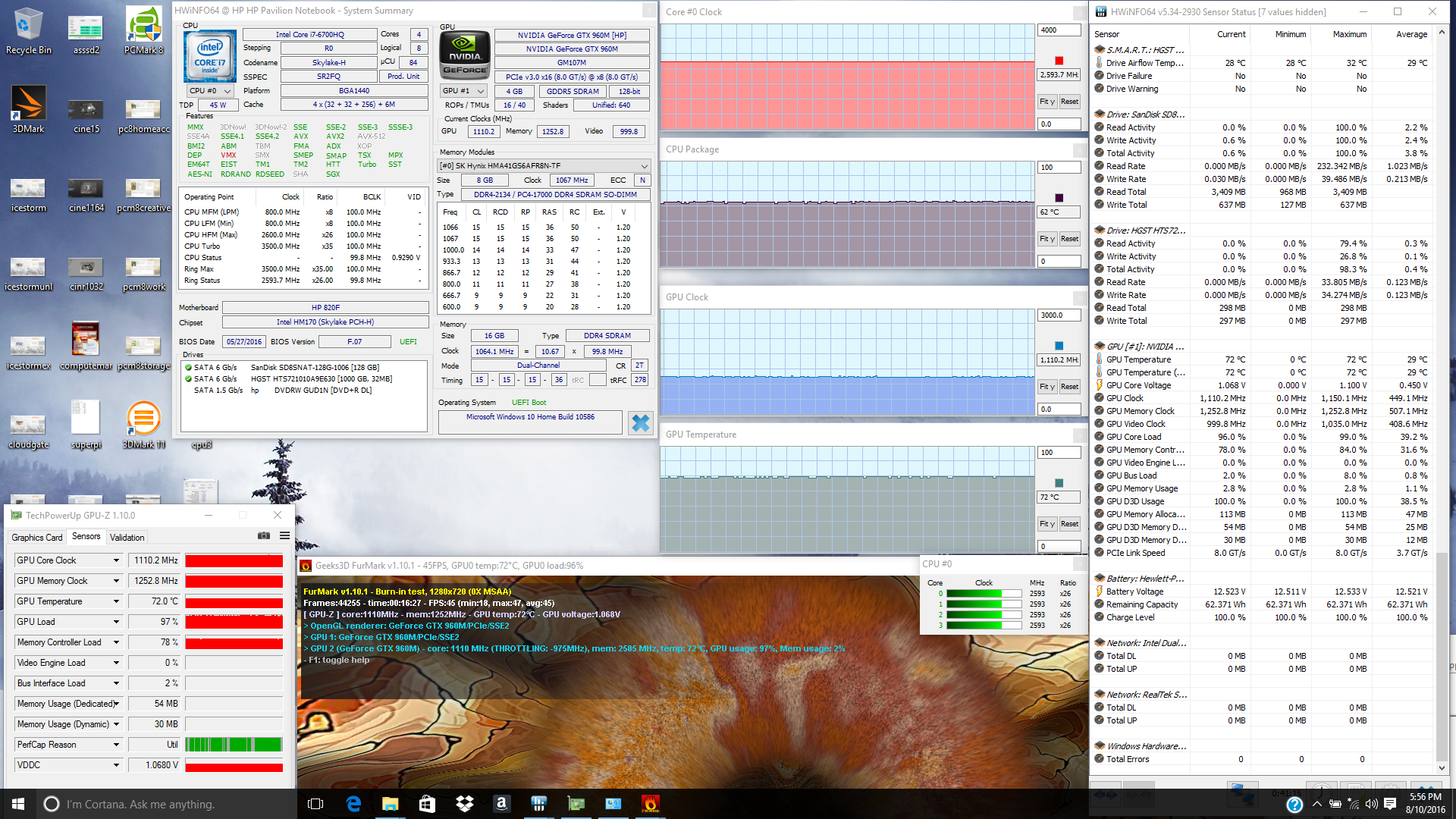Select the Battery Voltage sensor row
The height and width of the screenshot is (819, 1456).
1261,591
